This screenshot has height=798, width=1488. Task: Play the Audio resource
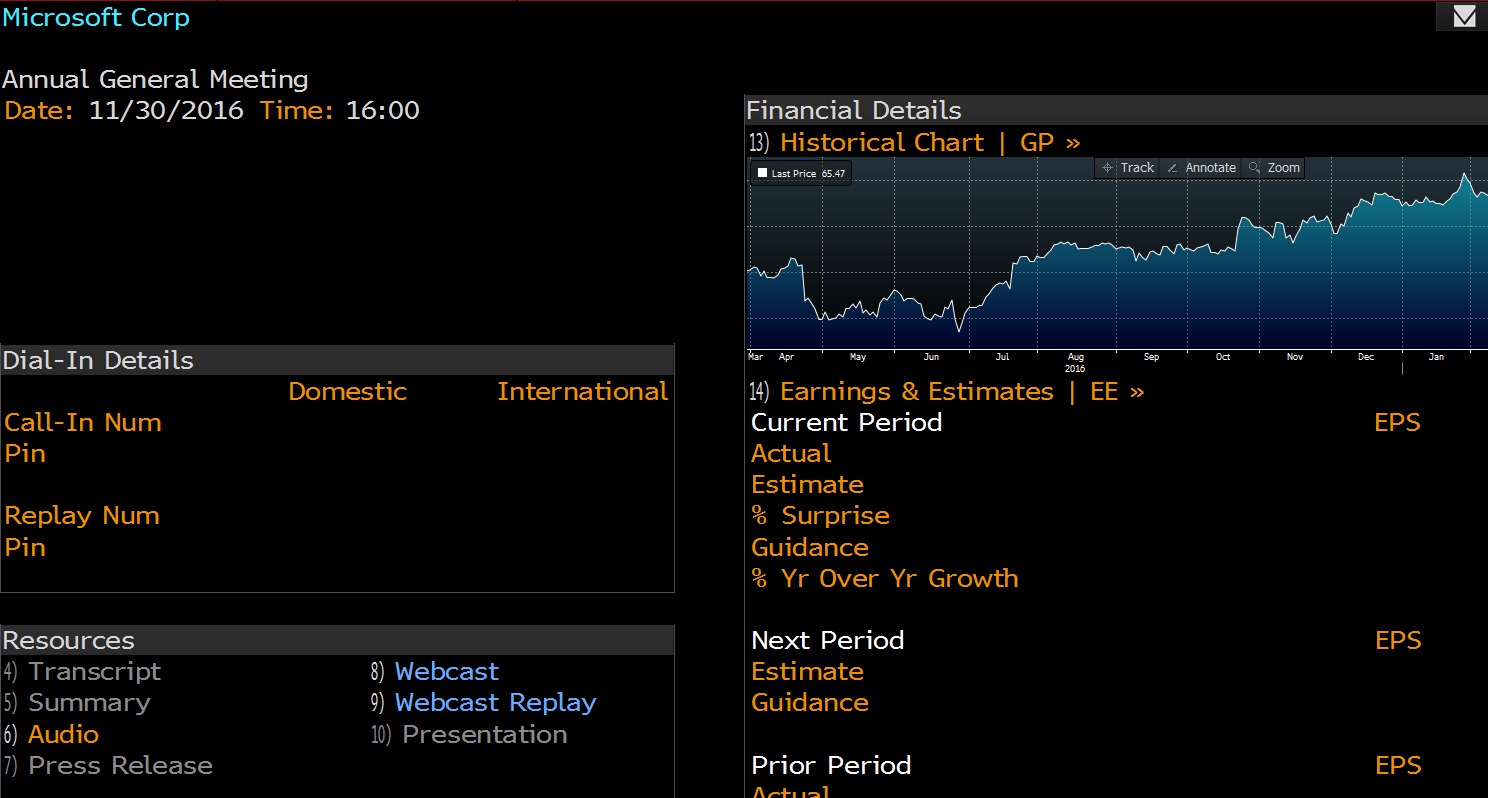click(63, 734)
